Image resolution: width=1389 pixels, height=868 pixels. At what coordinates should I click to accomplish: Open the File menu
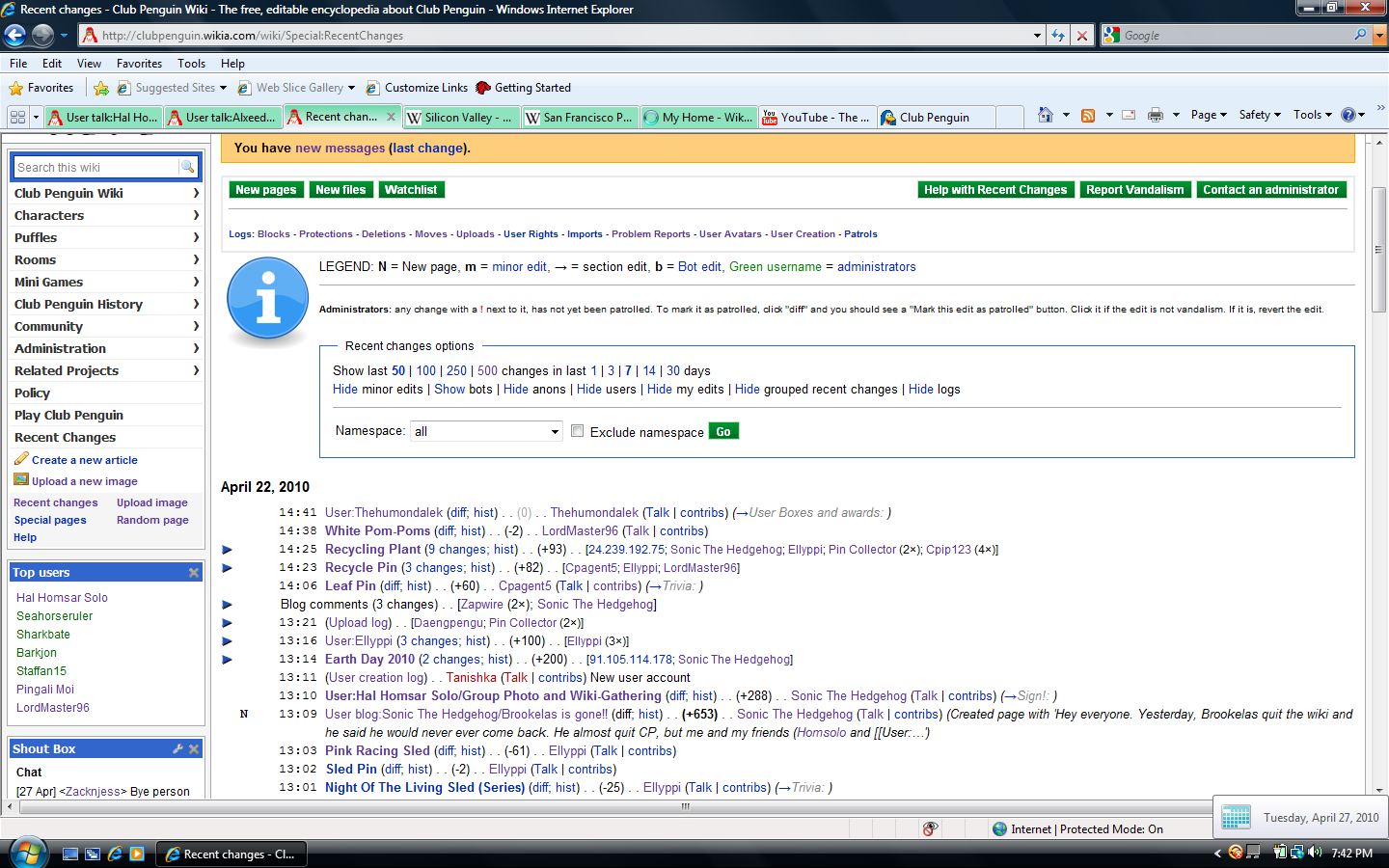tap(18, 64)
